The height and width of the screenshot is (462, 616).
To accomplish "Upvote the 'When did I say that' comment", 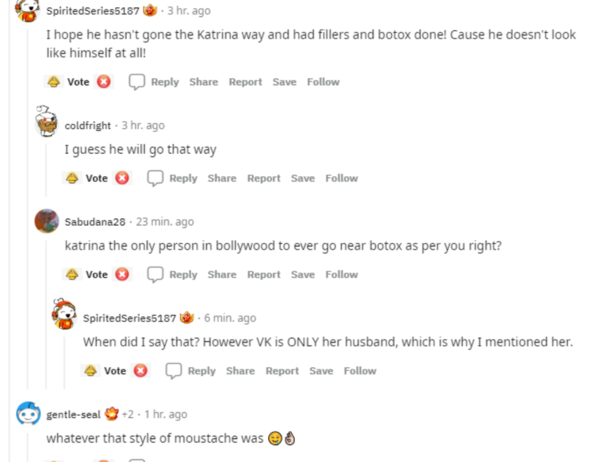I will coord(91,371).
